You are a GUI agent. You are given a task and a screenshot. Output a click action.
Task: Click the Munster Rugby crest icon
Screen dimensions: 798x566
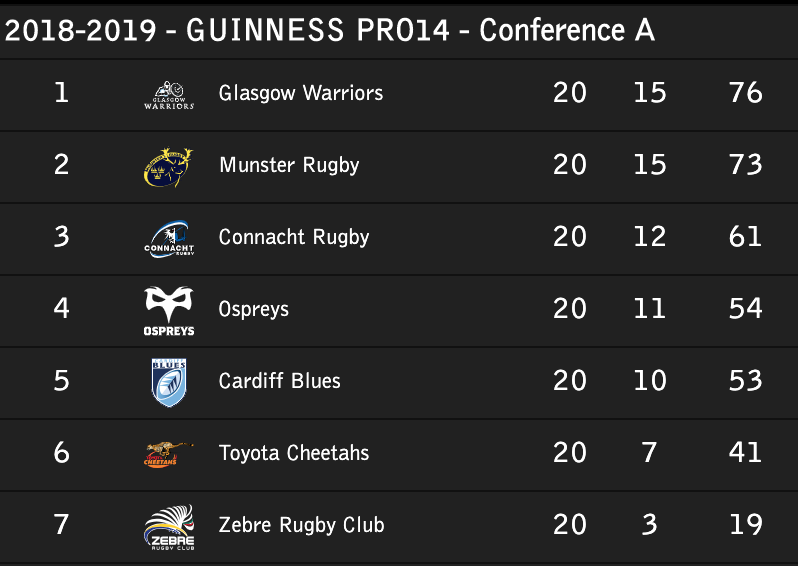click(x=168, y=166)
